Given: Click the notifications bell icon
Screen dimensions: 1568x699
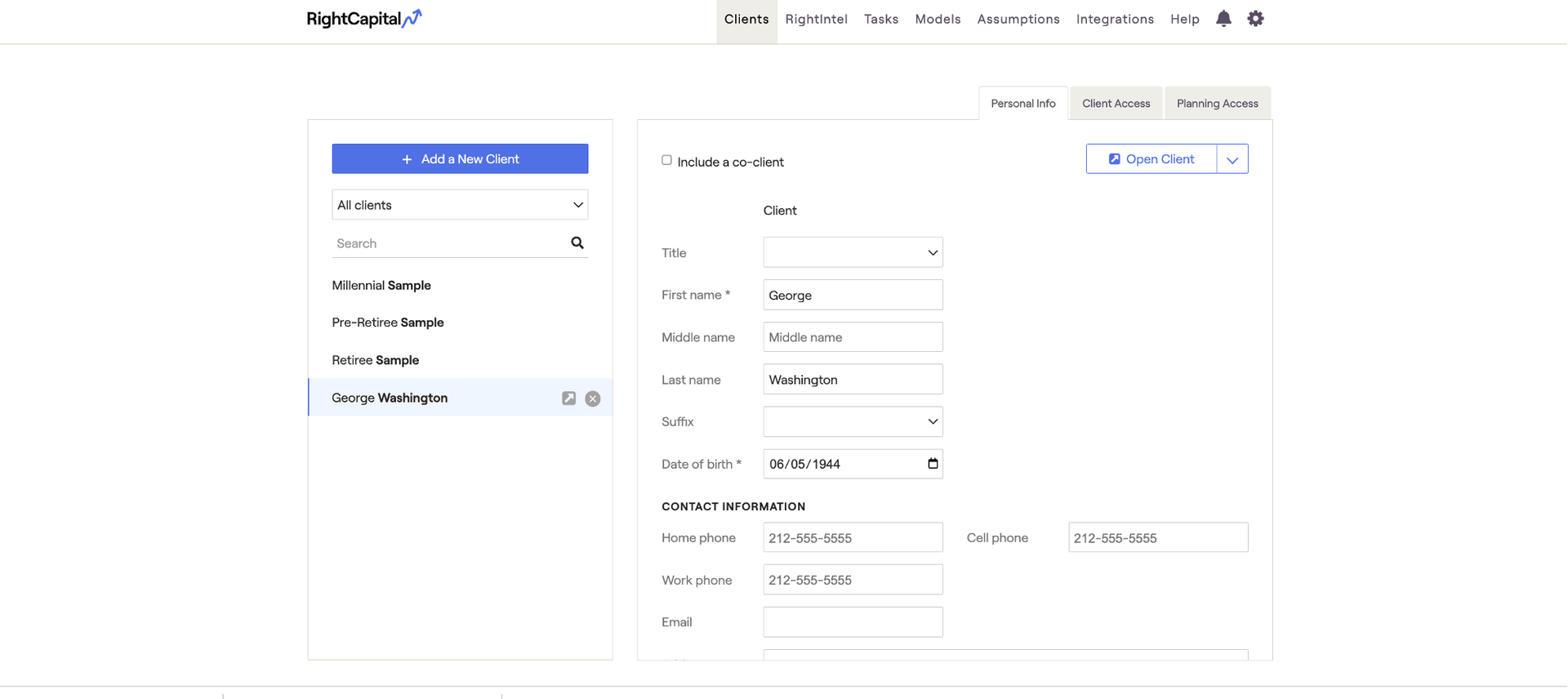Looking at the screenshot, I should tap(1223, 19).
